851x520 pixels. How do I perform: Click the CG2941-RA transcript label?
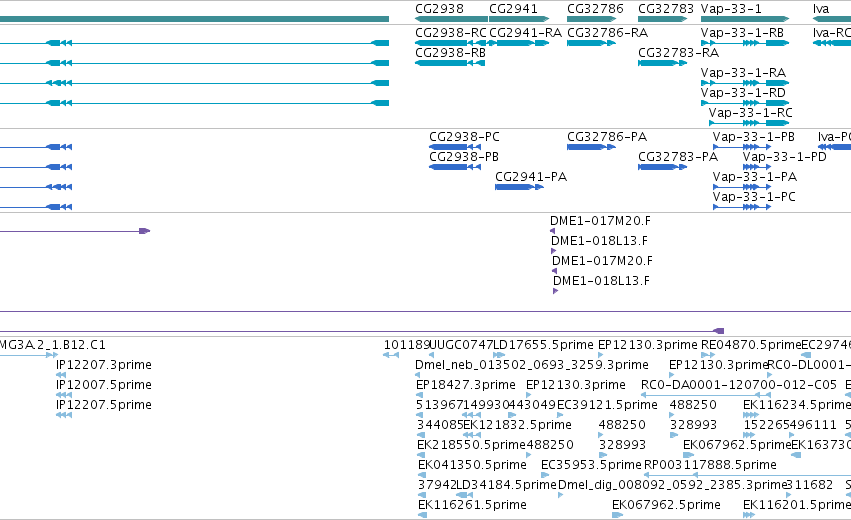(525, 33)
